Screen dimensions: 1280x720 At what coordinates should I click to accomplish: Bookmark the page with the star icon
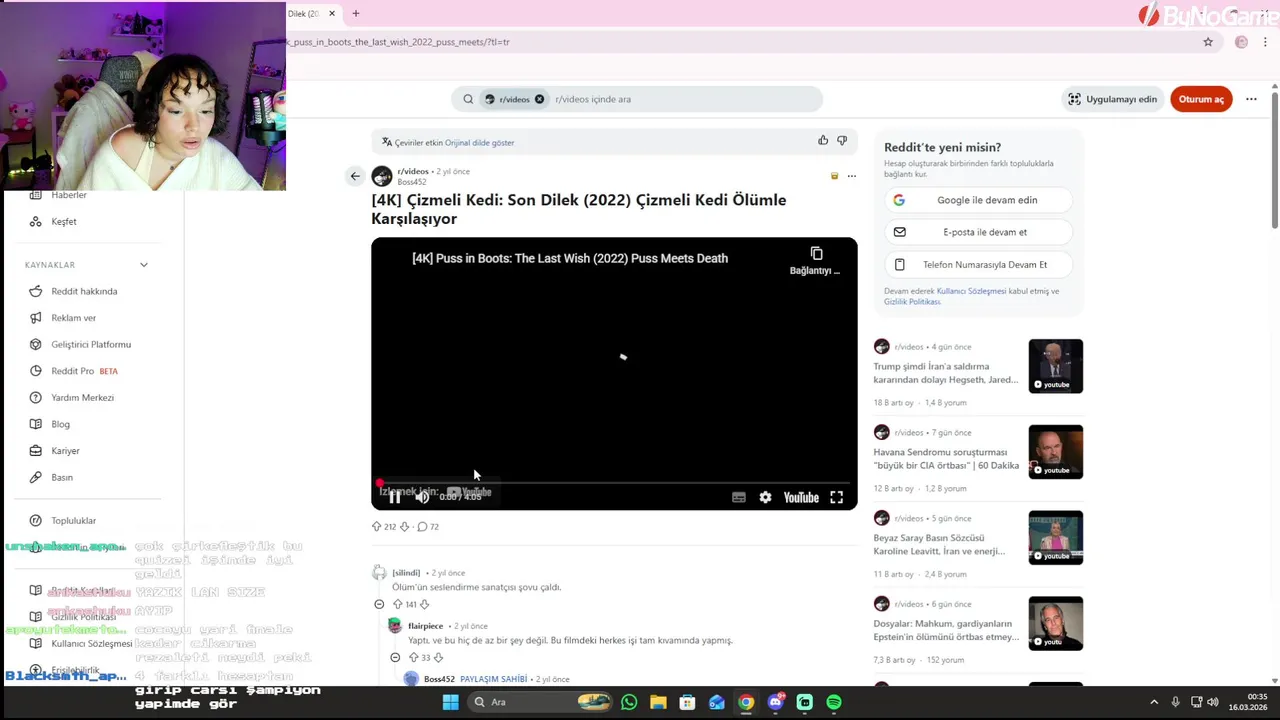pos(1208,42)
